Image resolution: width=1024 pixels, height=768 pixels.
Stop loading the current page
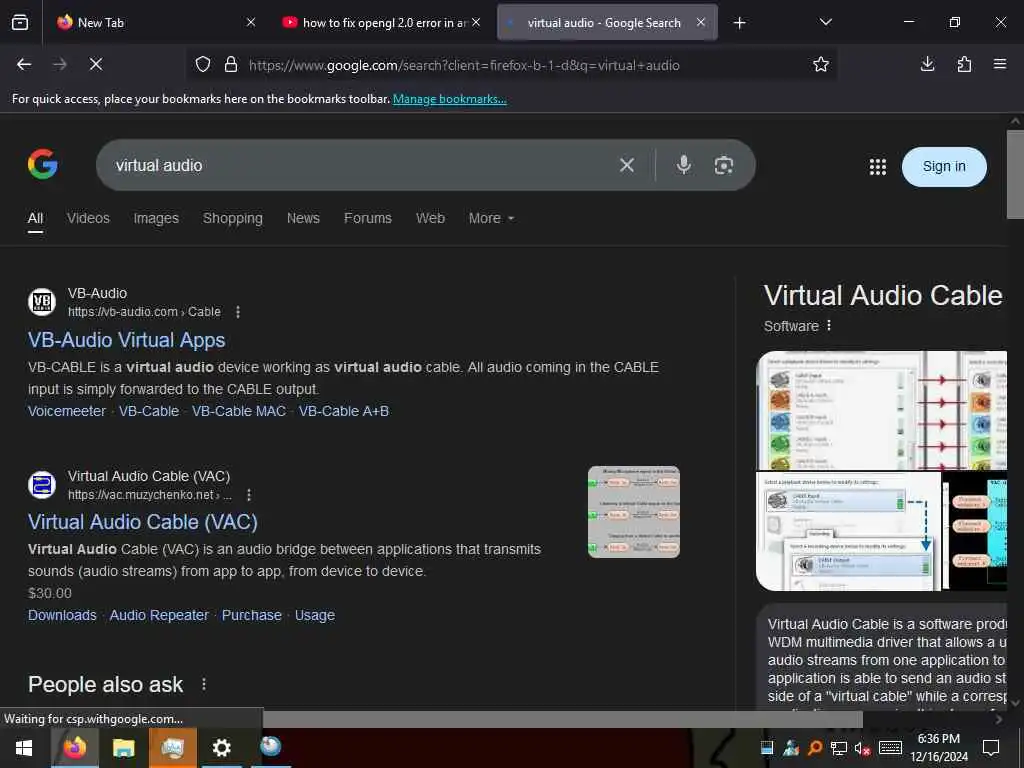tap(95, 64)
